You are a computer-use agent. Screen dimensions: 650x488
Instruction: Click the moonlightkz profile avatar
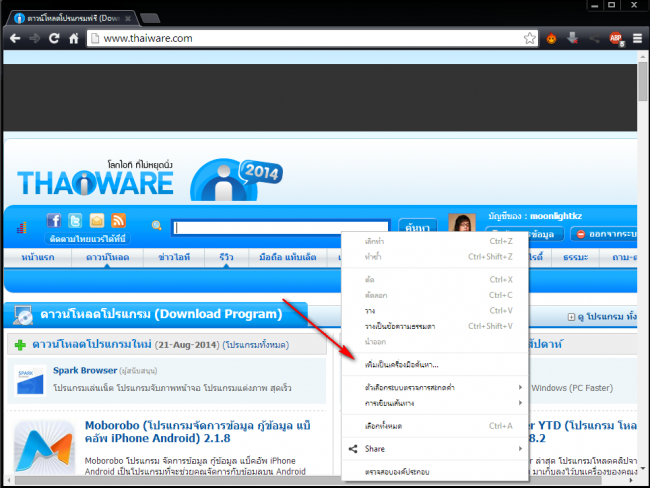[x=462, y=223]
